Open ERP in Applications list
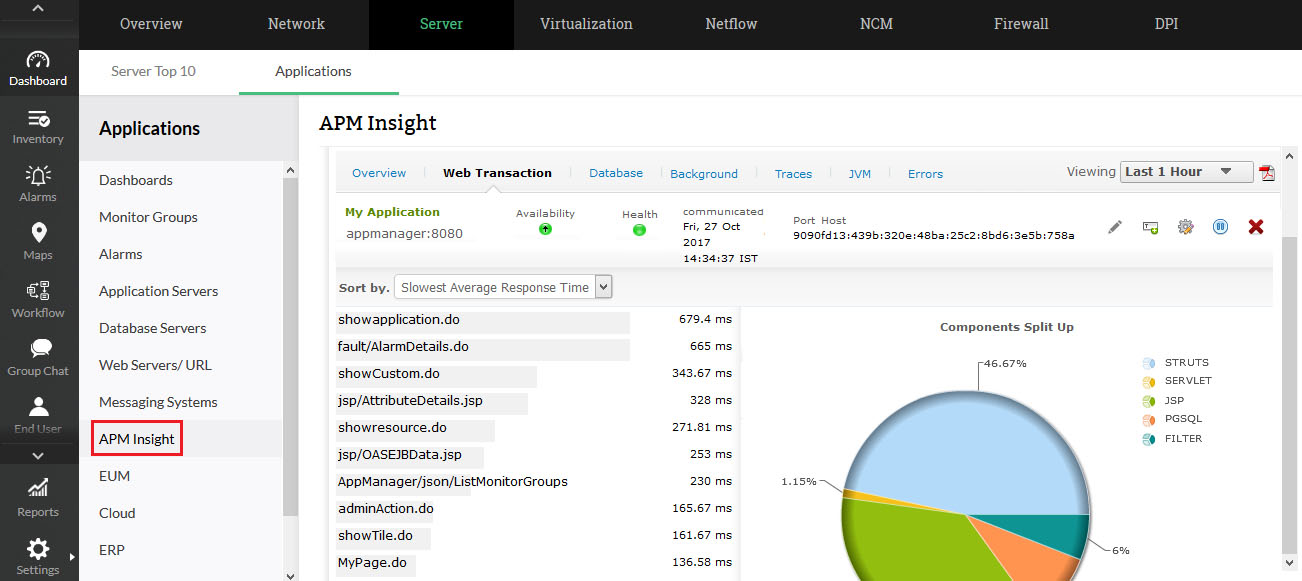This screenshot has width=1302, height=581. pos(112,550)
